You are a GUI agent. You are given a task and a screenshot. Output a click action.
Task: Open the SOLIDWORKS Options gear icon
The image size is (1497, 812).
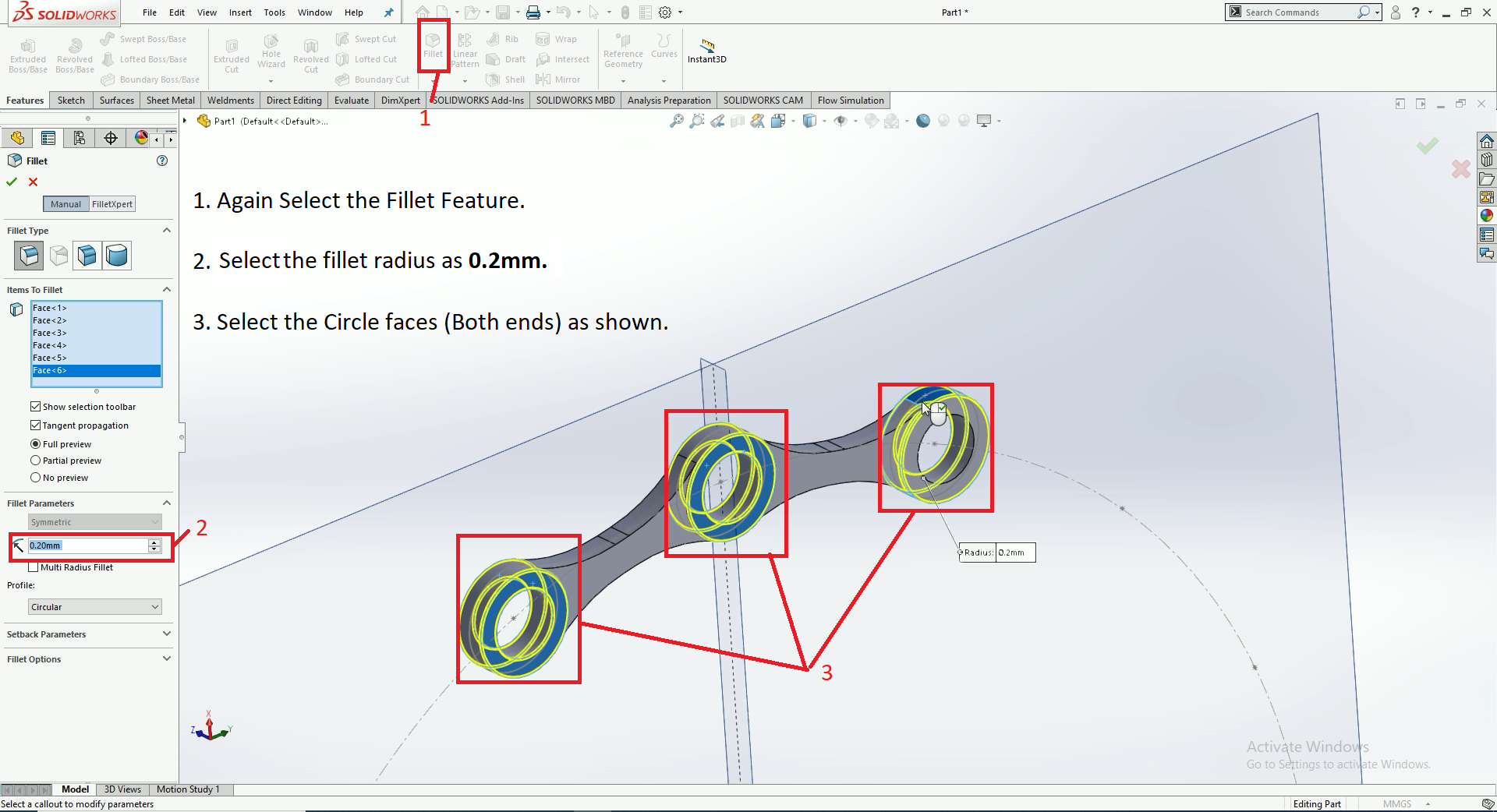[x=665, y=12]
